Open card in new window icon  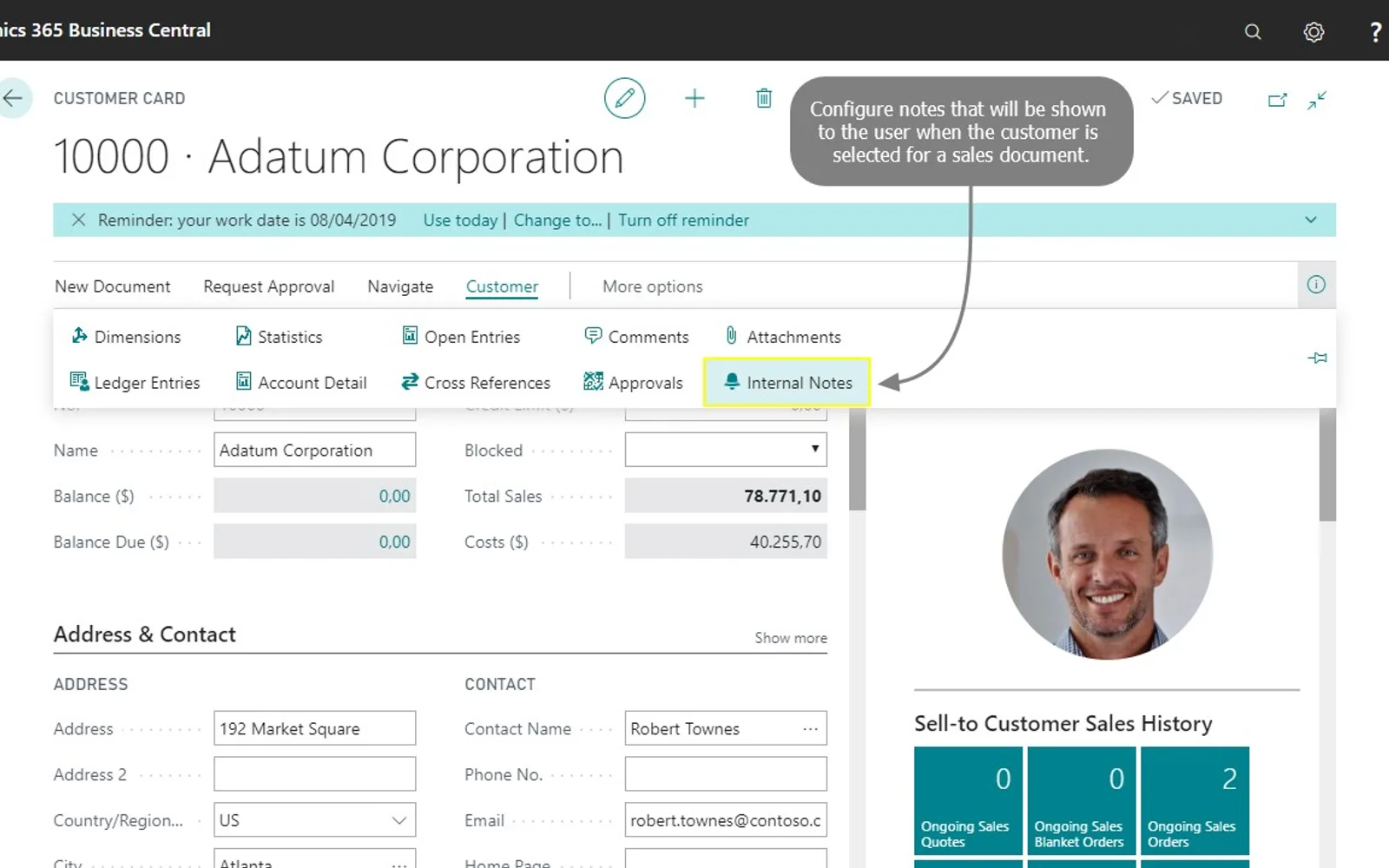pos(1277,100)
